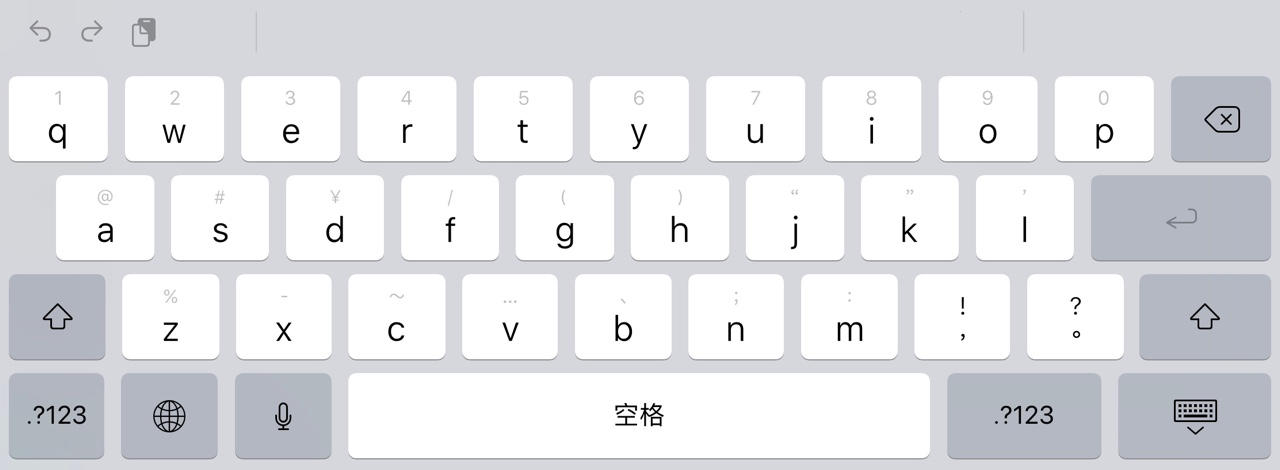1280x470 pixels.
Task: Tap the letter z key
Action: (x=170, y=317)
